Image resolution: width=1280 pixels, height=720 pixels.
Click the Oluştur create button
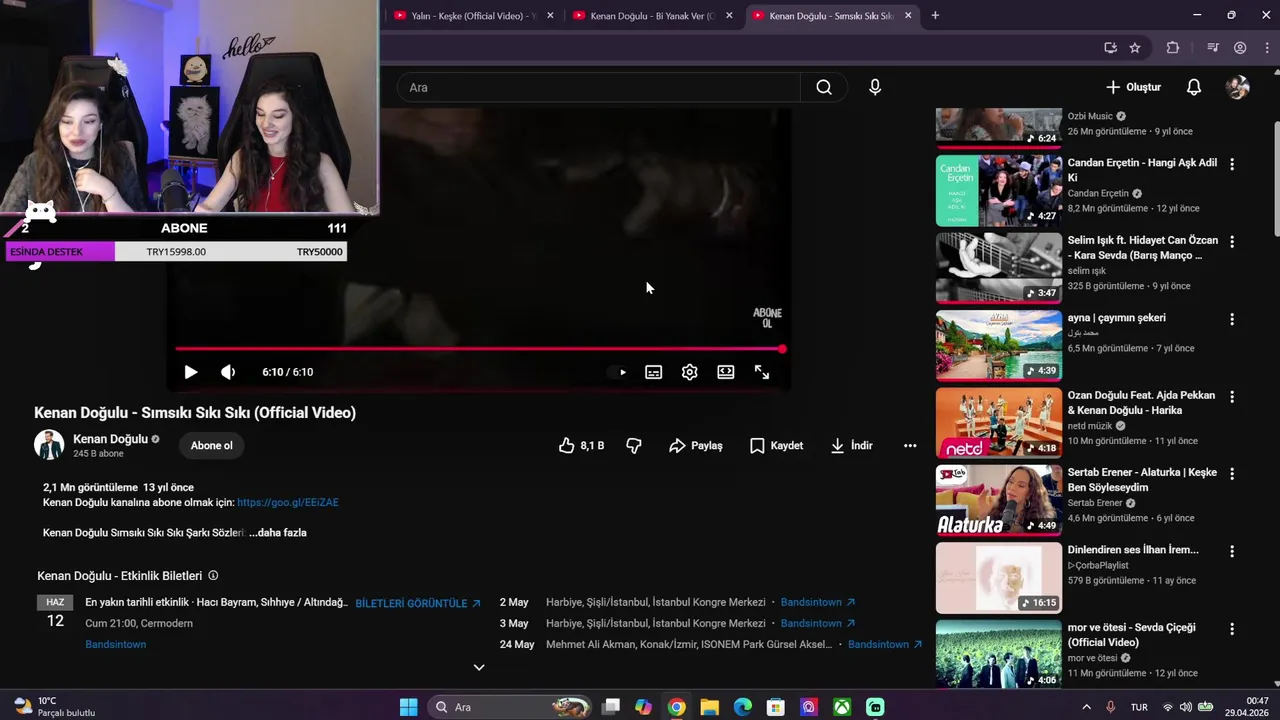tap(1133, 87)
